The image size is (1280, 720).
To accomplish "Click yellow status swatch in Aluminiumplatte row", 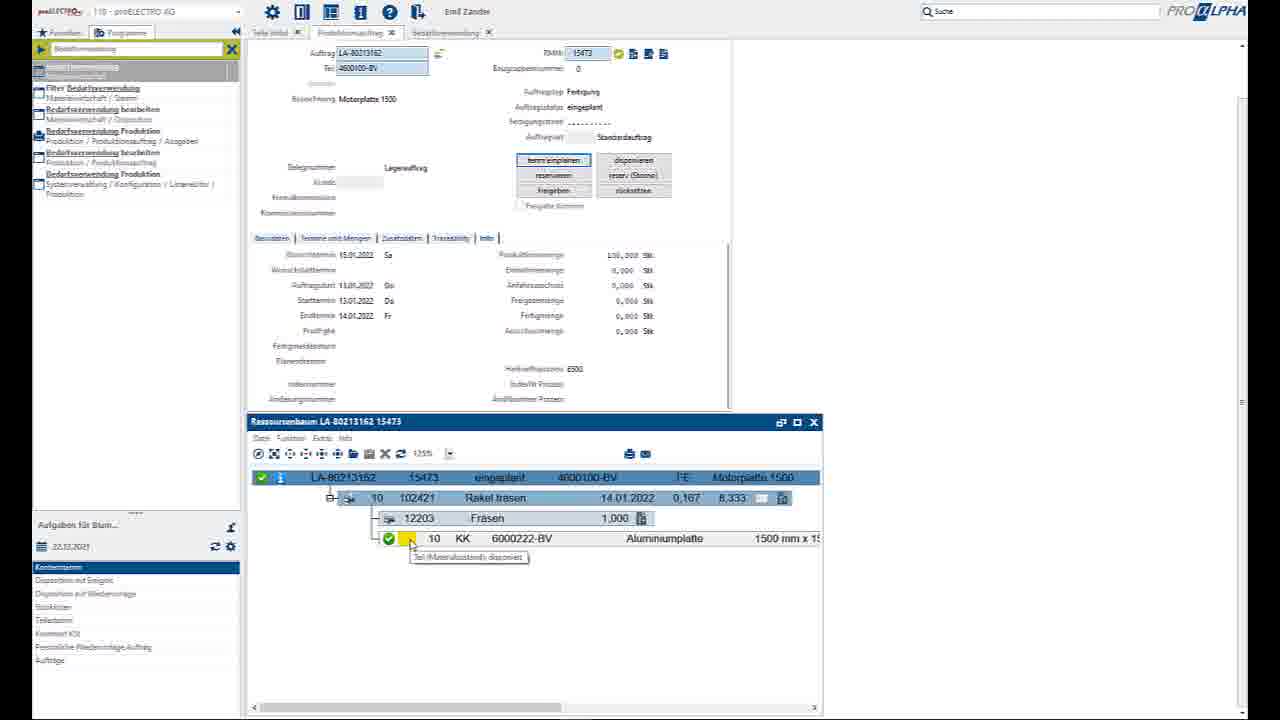I will click(x=407, y=539).
